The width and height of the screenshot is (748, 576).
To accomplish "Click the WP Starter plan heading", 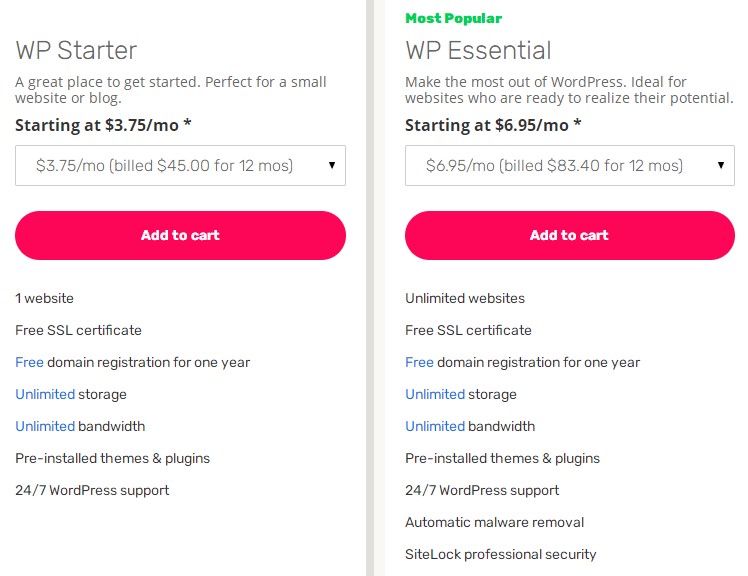I will 76,50.
